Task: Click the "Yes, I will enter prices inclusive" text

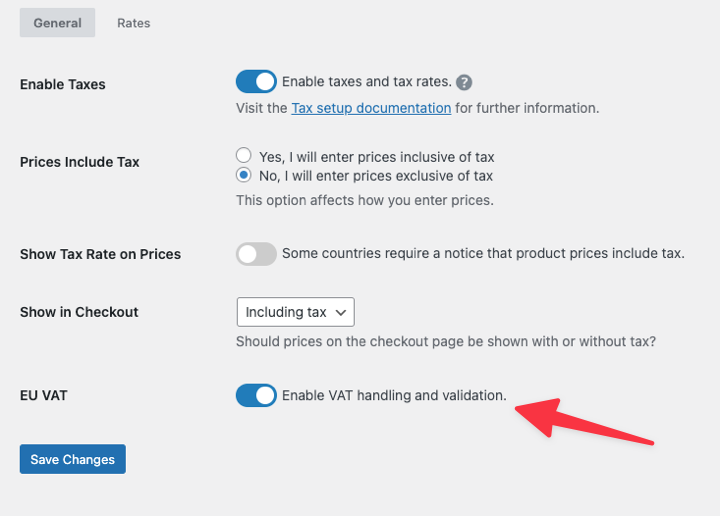Action: [x=377, y=157]
